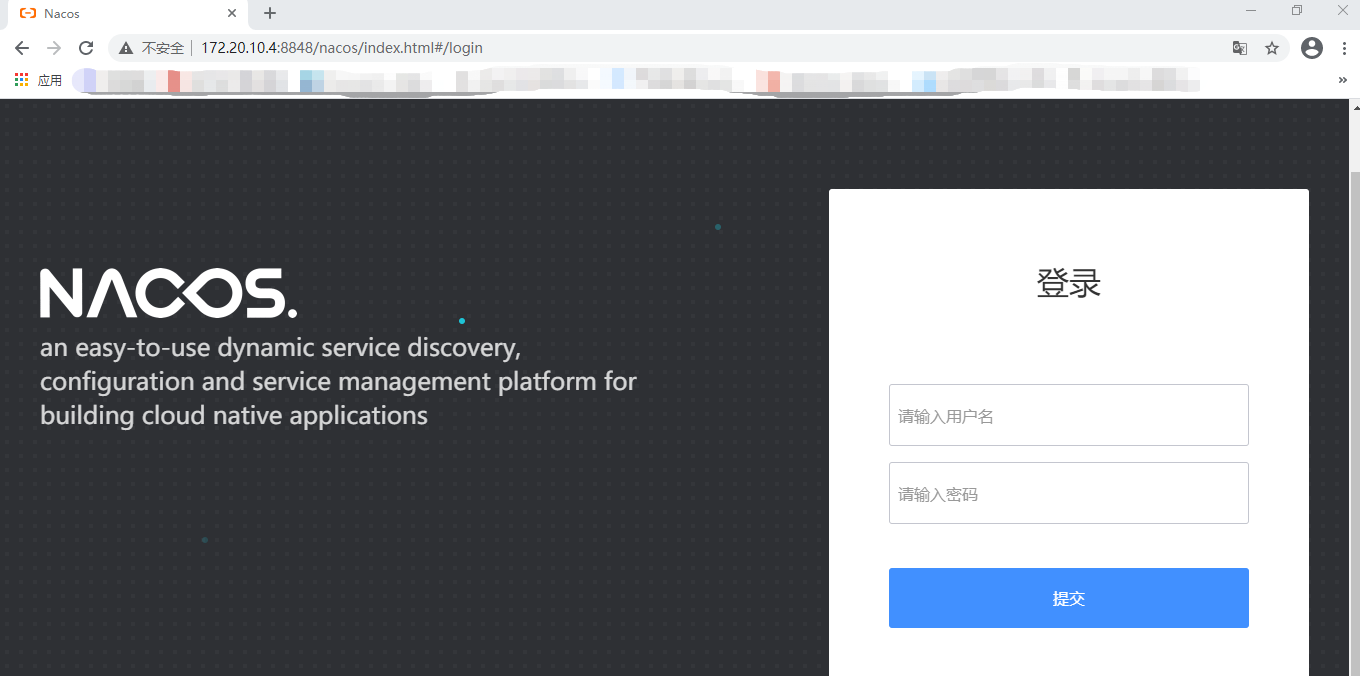Open the Chrome profile avatar
1360x676 pixels.
coord(1312,48)
